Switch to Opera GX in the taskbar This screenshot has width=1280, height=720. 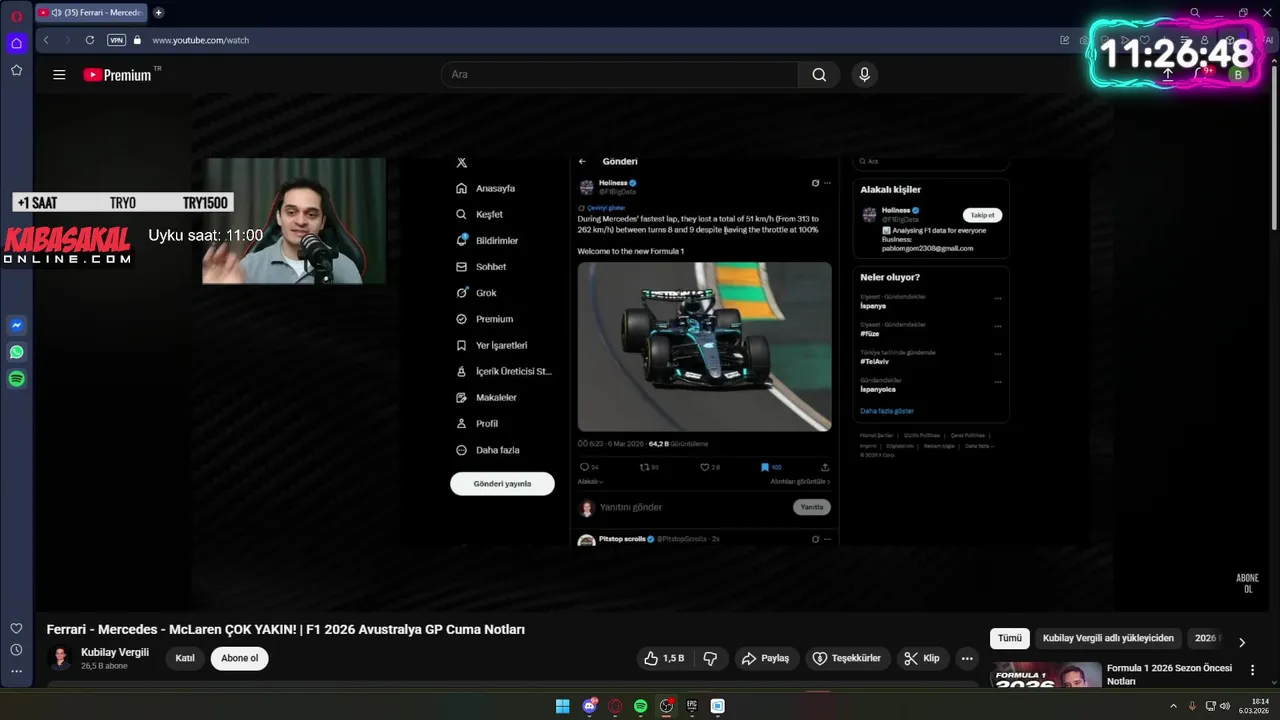coord(615,706)
